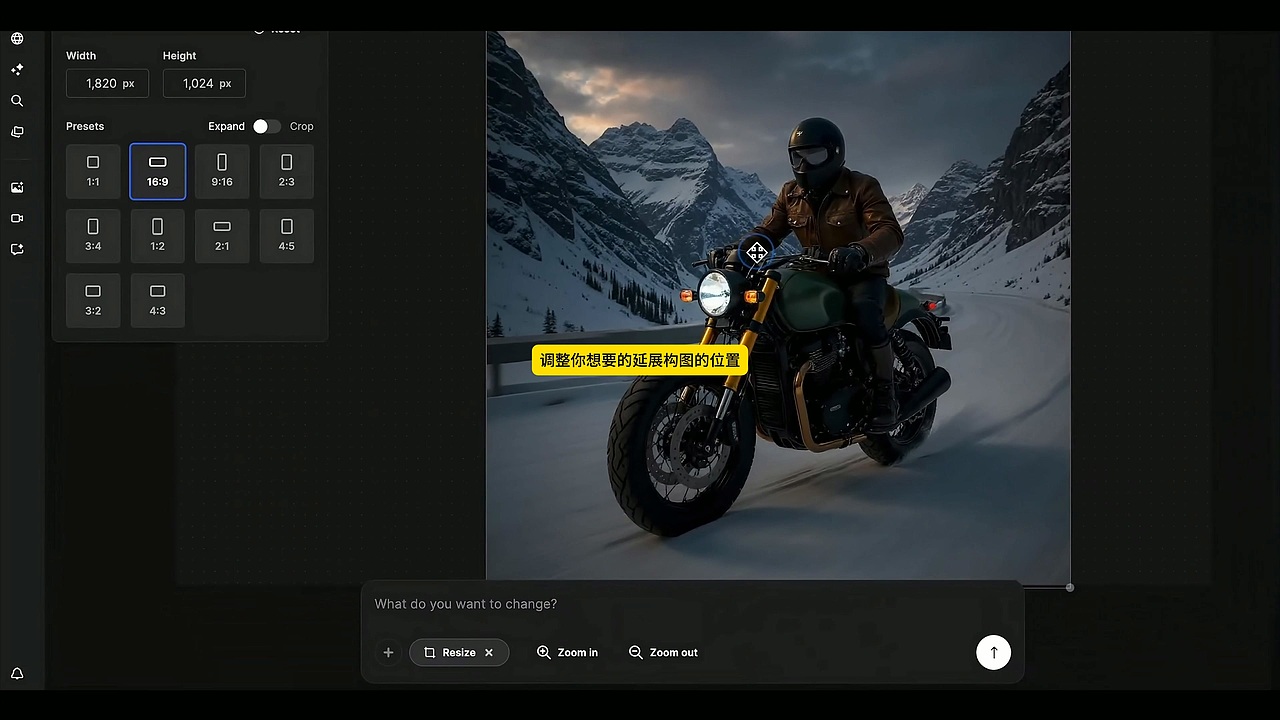Open the video camera icon in sidebar
Image resolution: width=1280 pixels, height=720 pixels.
click(x=17, y=218)
